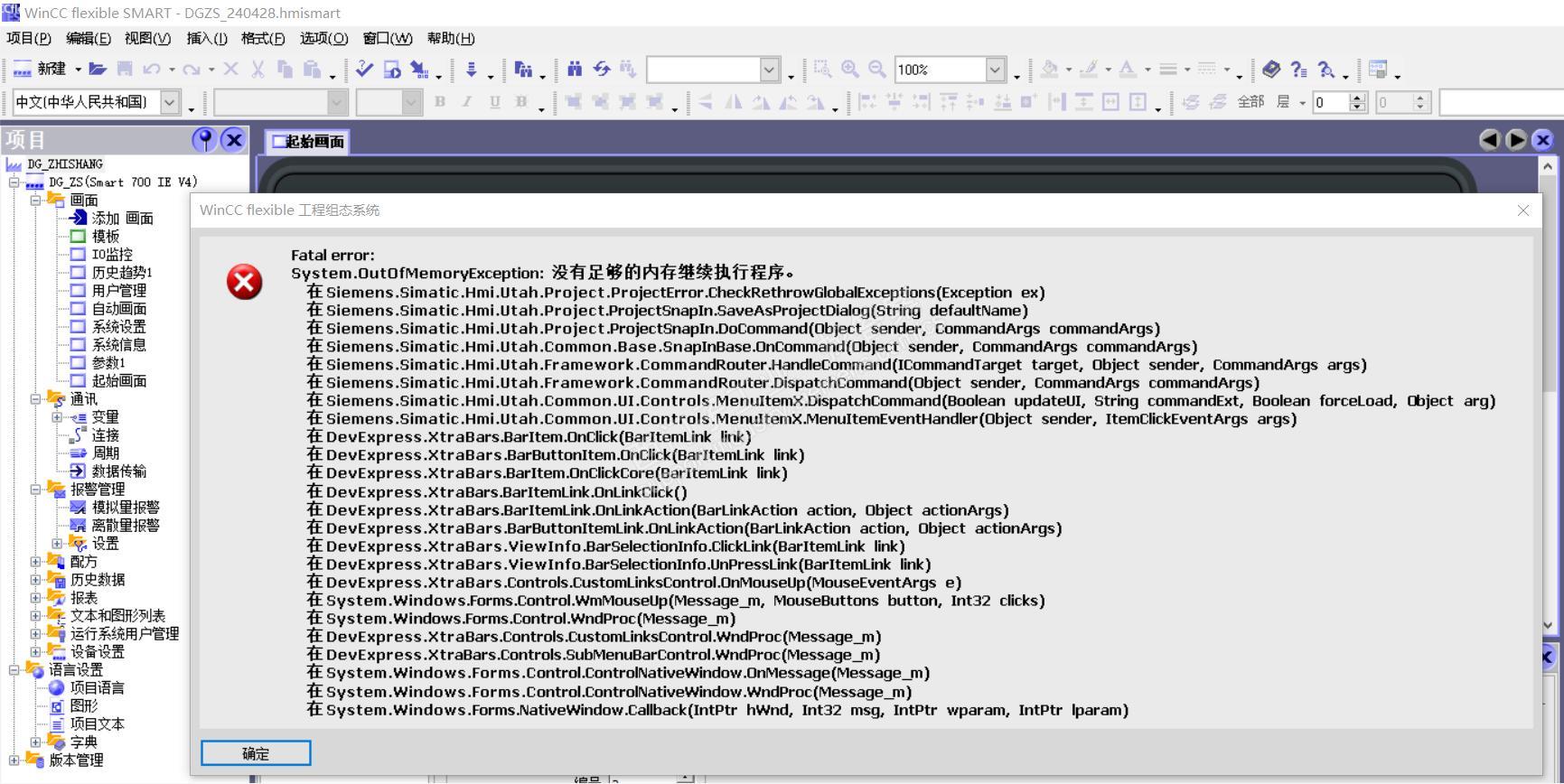Switch to the 起始画面 tab

tap(308, 141)
